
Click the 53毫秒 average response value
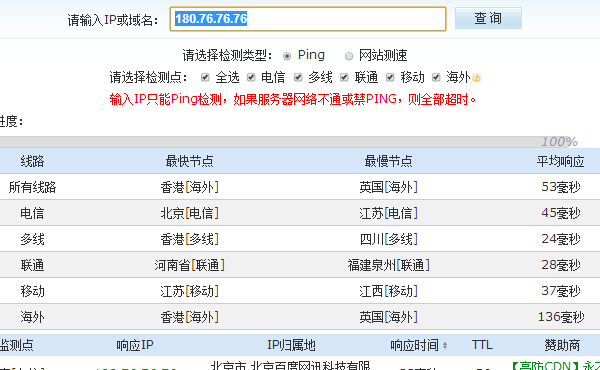[561, 187]
